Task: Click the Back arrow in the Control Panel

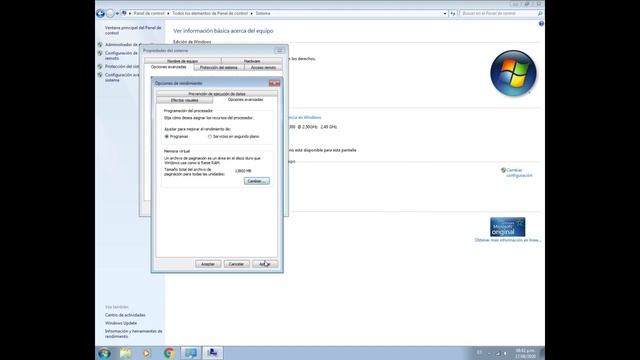Action: 100,13
